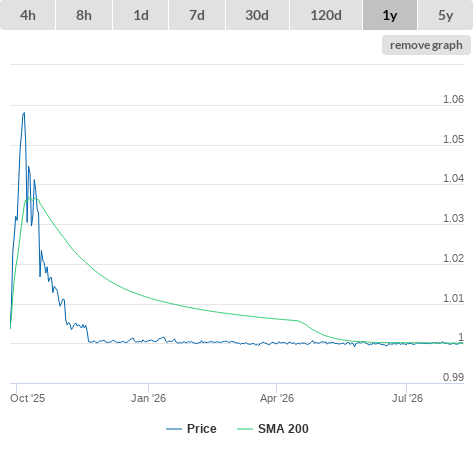Choose the 1d chart range

(141, 15)
